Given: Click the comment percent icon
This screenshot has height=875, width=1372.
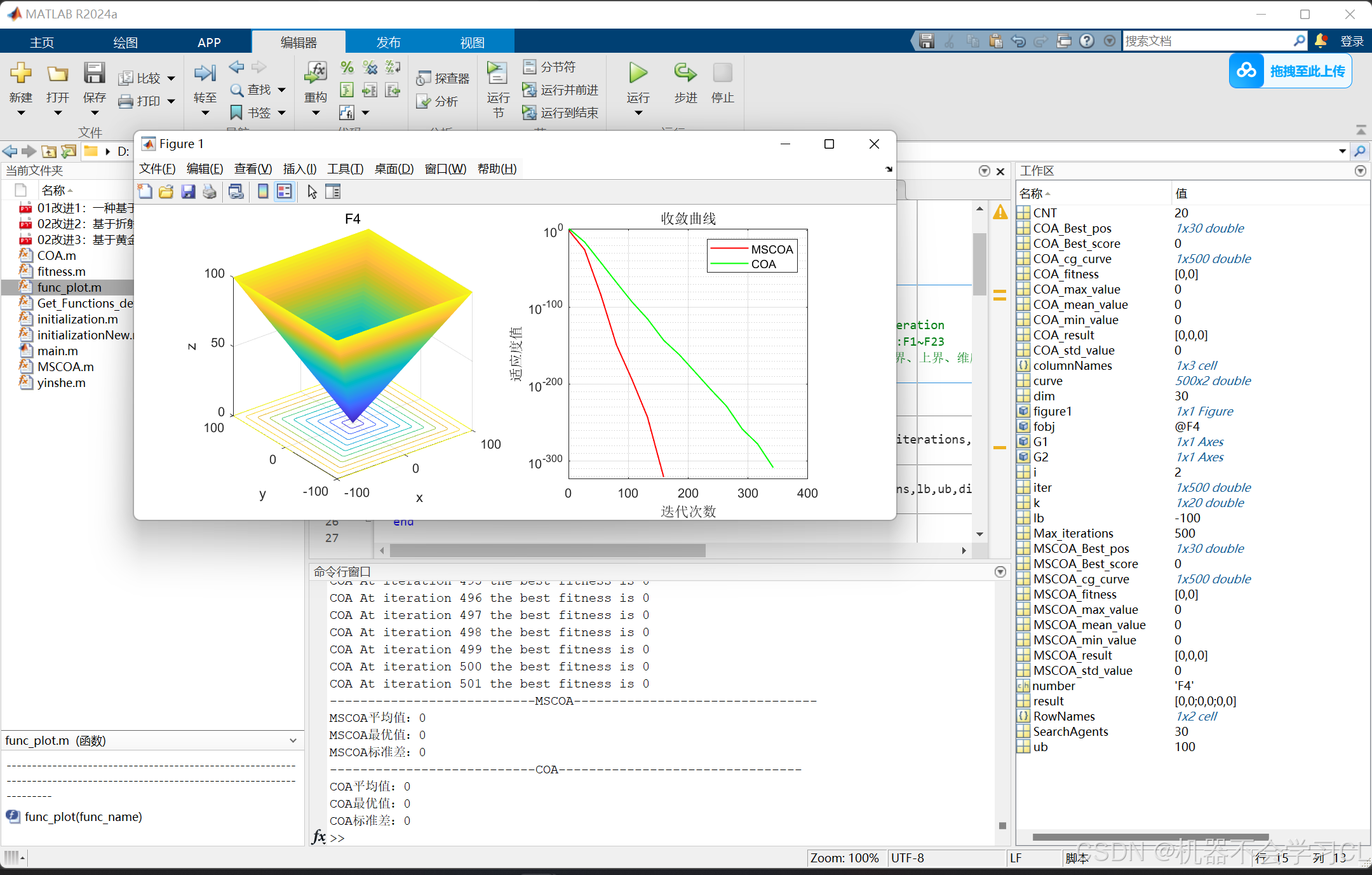Looking at the screenshot, I should click(x=347, y=67).
